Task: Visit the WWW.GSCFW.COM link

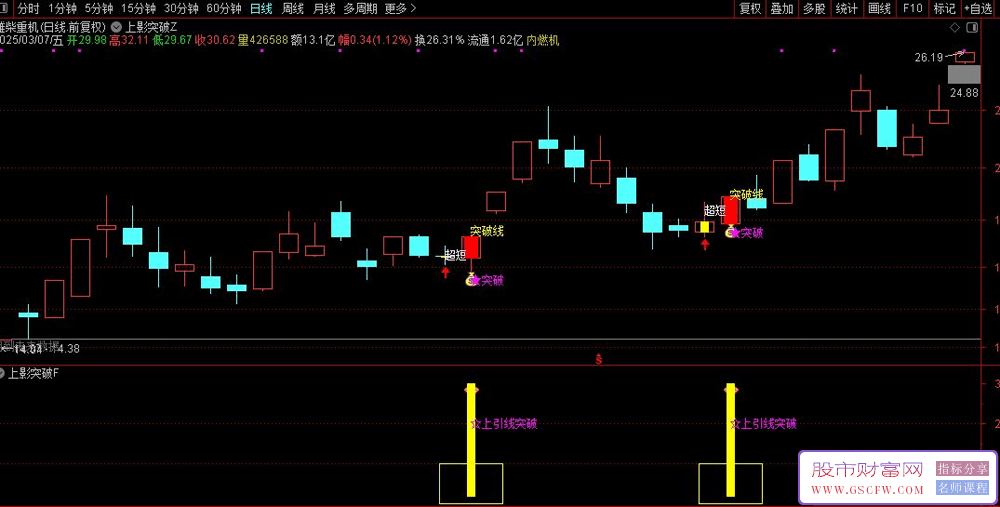Action: tap(867, 490)
